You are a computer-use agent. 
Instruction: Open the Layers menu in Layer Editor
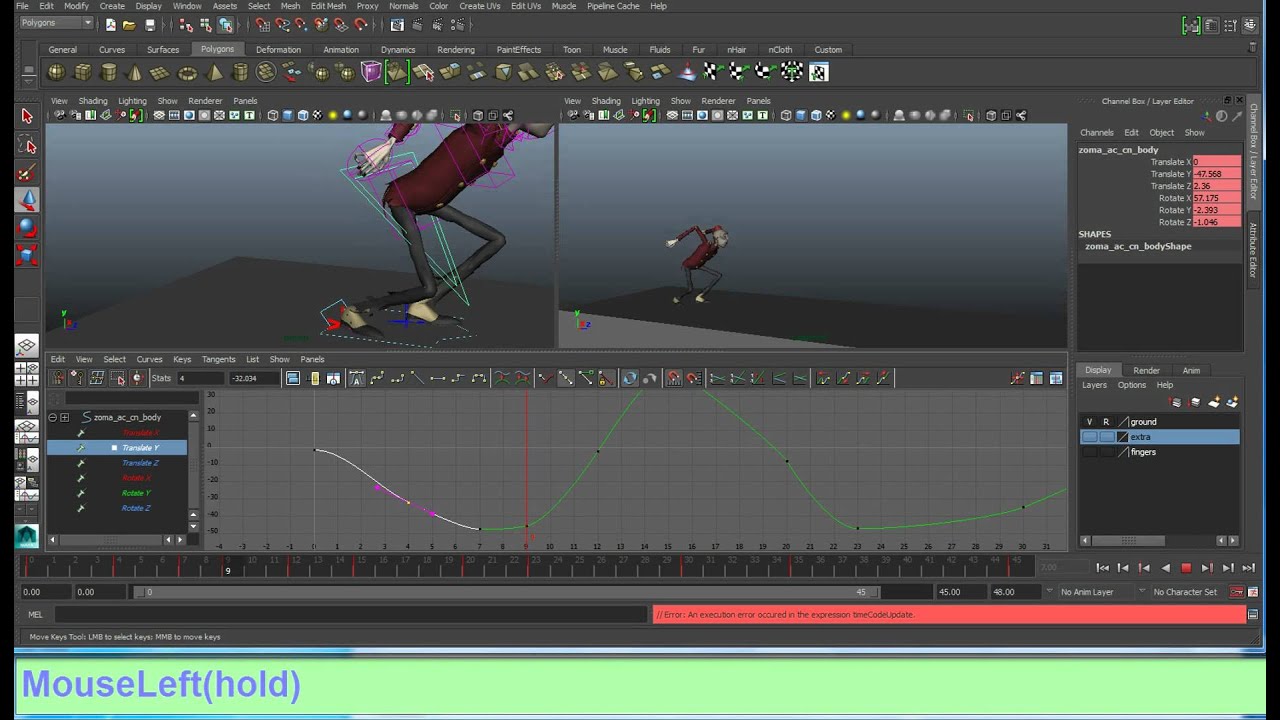coord(1094,385)
